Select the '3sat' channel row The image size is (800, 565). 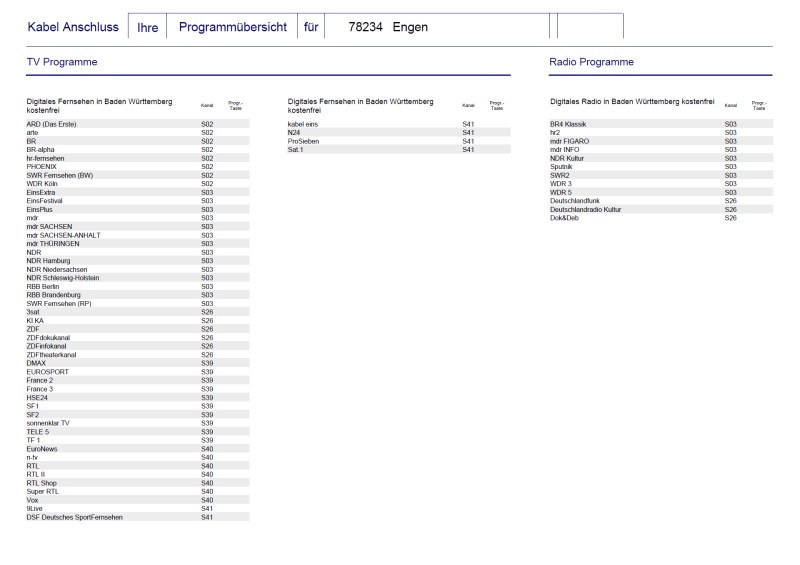click(x=138, y=312)
